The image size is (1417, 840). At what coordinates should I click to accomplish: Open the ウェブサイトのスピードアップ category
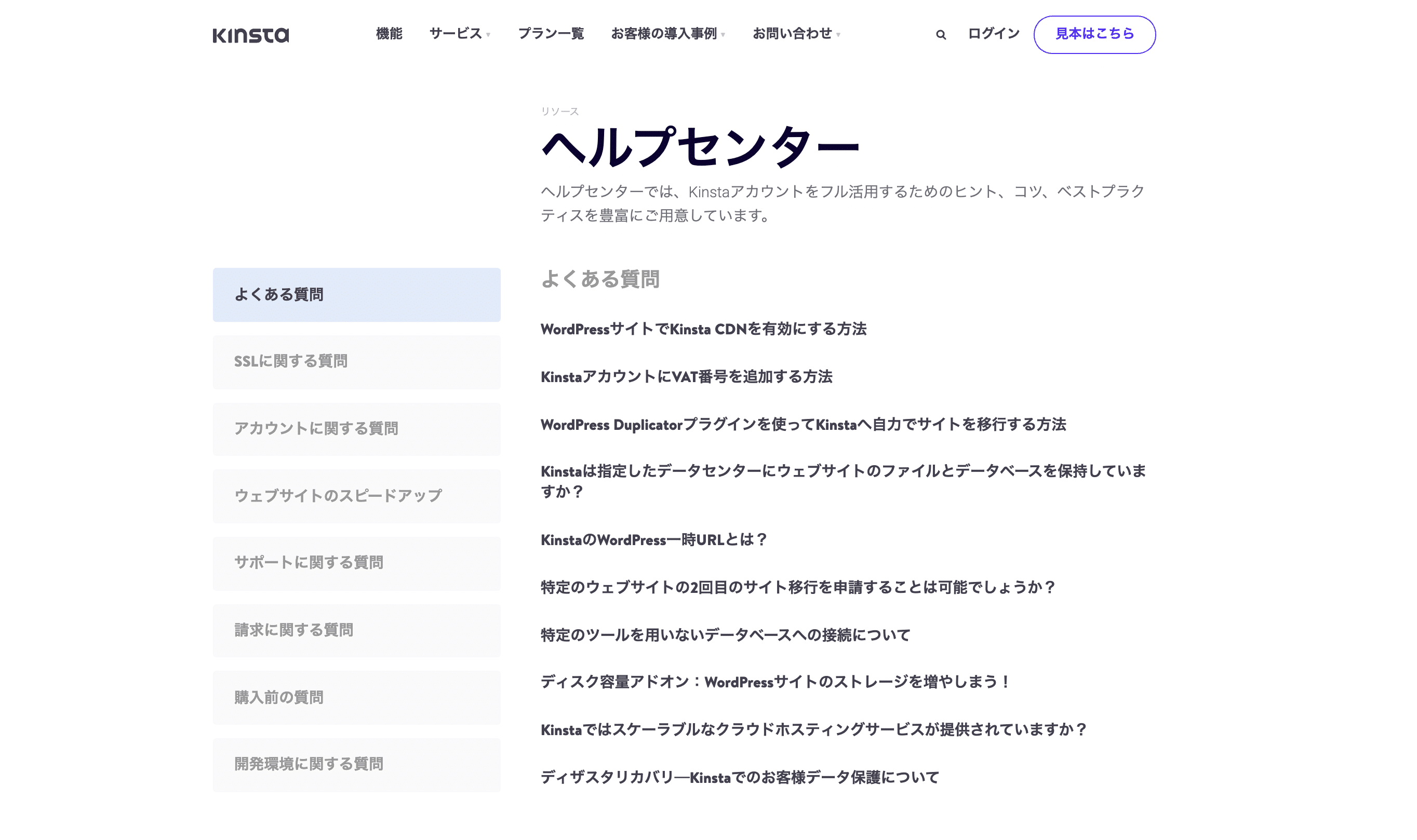[356, 496]
